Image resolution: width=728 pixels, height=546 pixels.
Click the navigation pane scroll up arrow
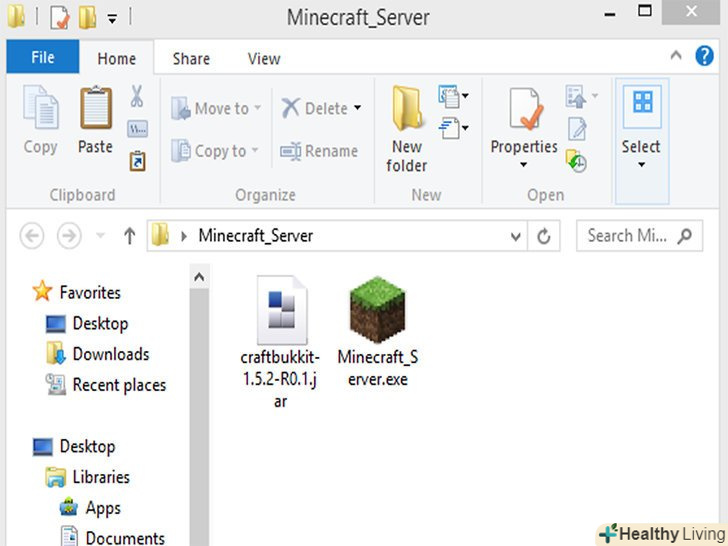click(x=199, y=277)
